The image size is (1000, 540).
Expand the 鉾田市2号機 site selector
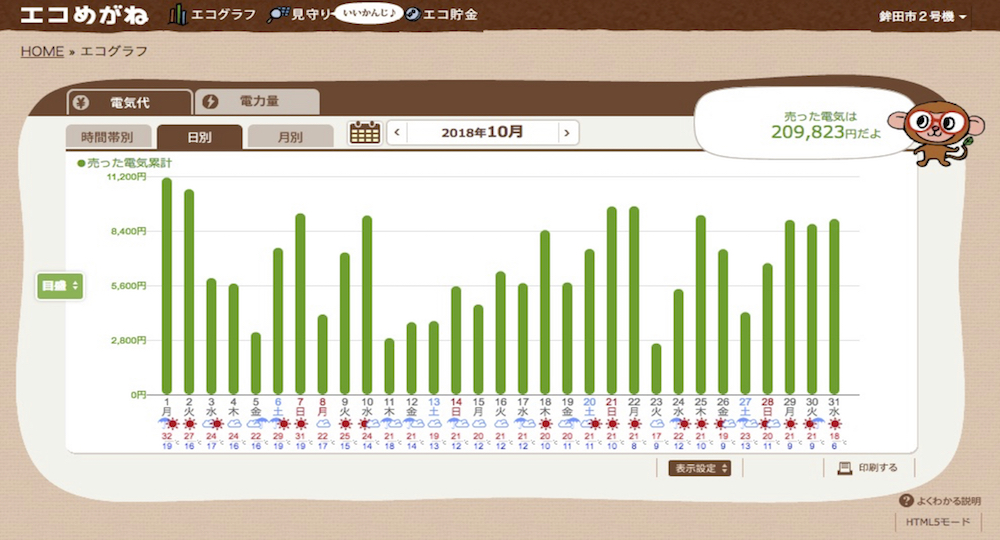922,17
